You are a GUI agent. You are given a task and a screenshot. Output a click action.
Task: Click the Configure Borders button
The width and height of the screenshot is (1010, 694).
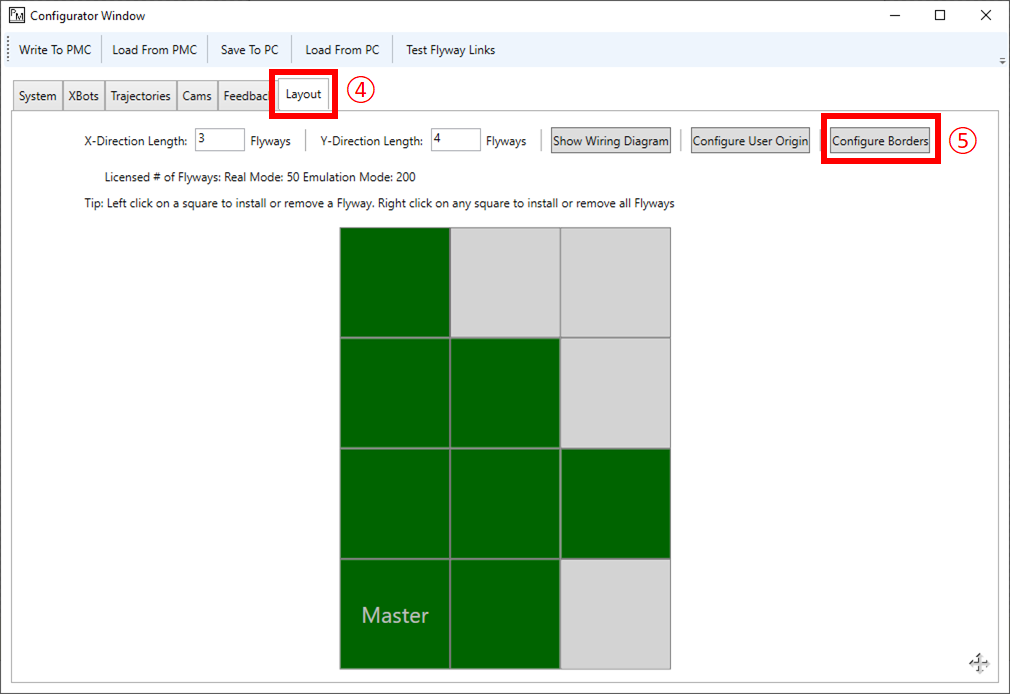(880, 141)
